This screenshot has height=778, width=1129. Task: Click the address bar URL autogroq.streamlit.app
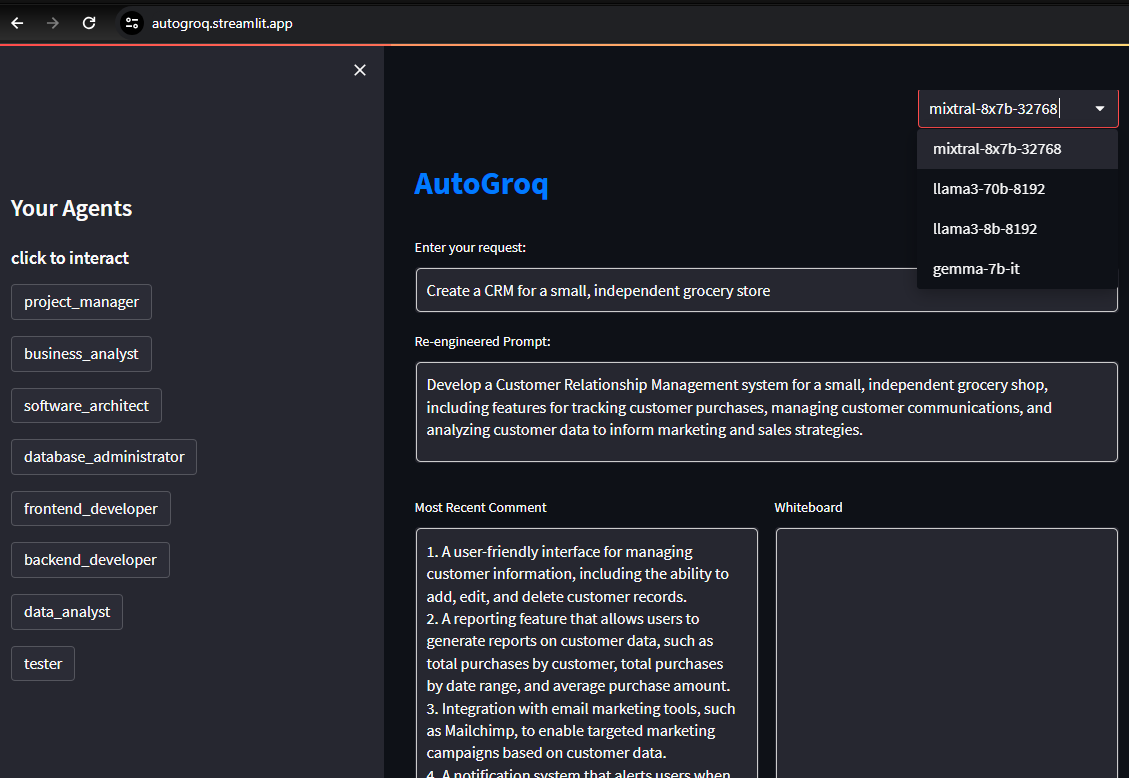pos(222,23)
